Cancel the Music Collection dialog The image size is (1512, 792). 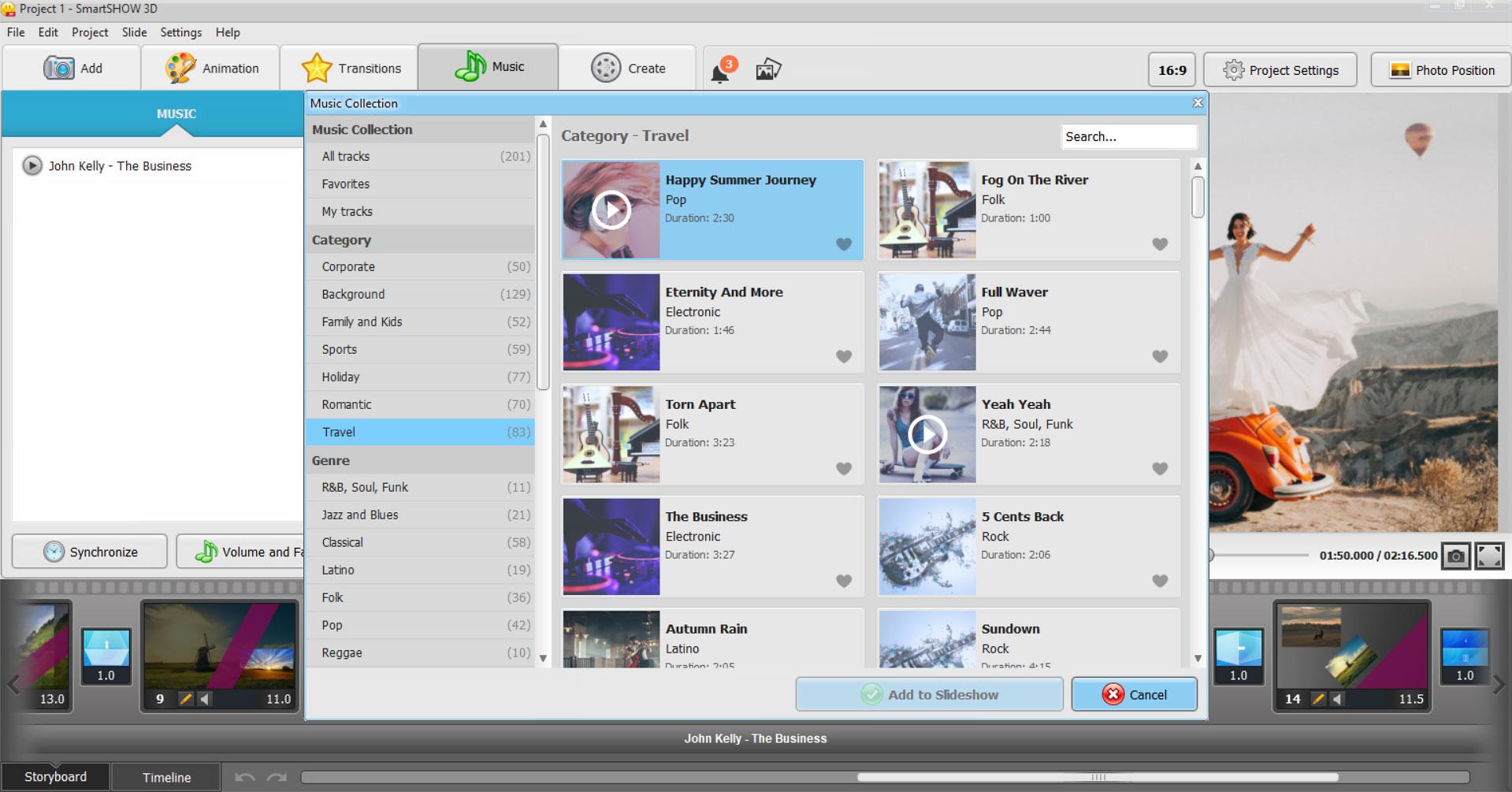(1134, 694)
